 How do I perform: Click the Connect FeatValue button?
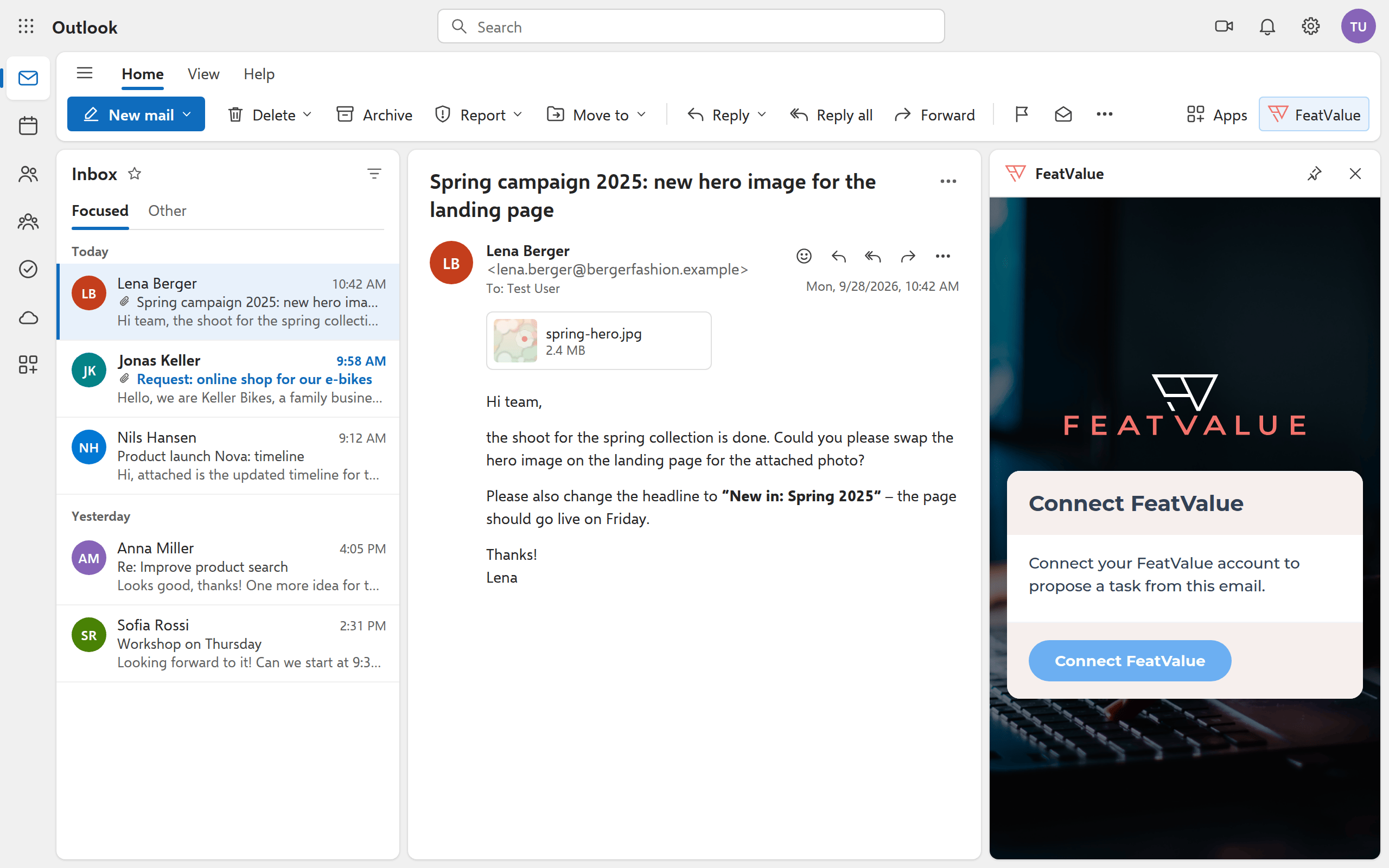[1130, 660]
